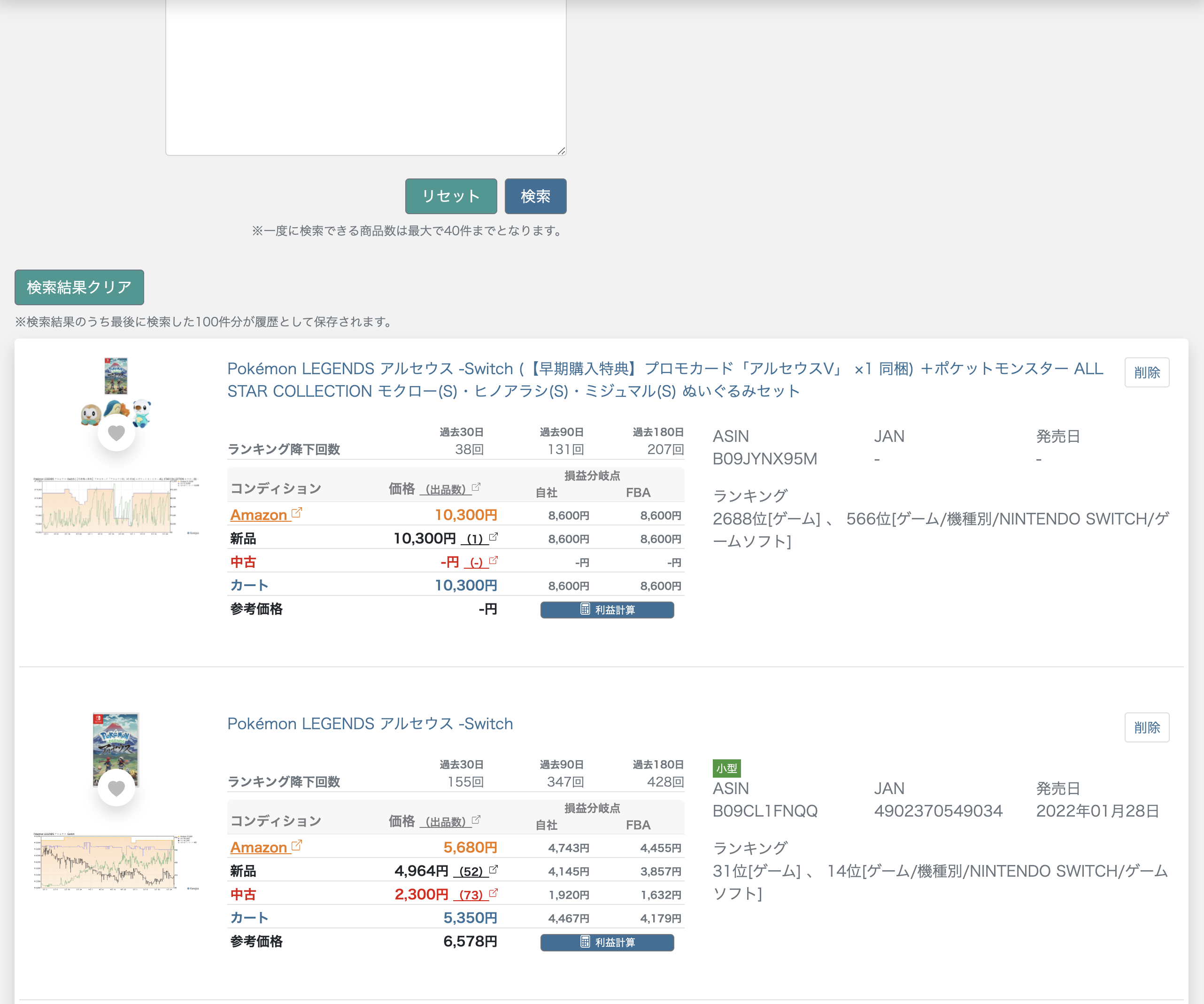Image resolution: width=1204 pixels, height=1004 pixels.
Task: Open used-condition (-) seller count link
Action: point(476,563)
